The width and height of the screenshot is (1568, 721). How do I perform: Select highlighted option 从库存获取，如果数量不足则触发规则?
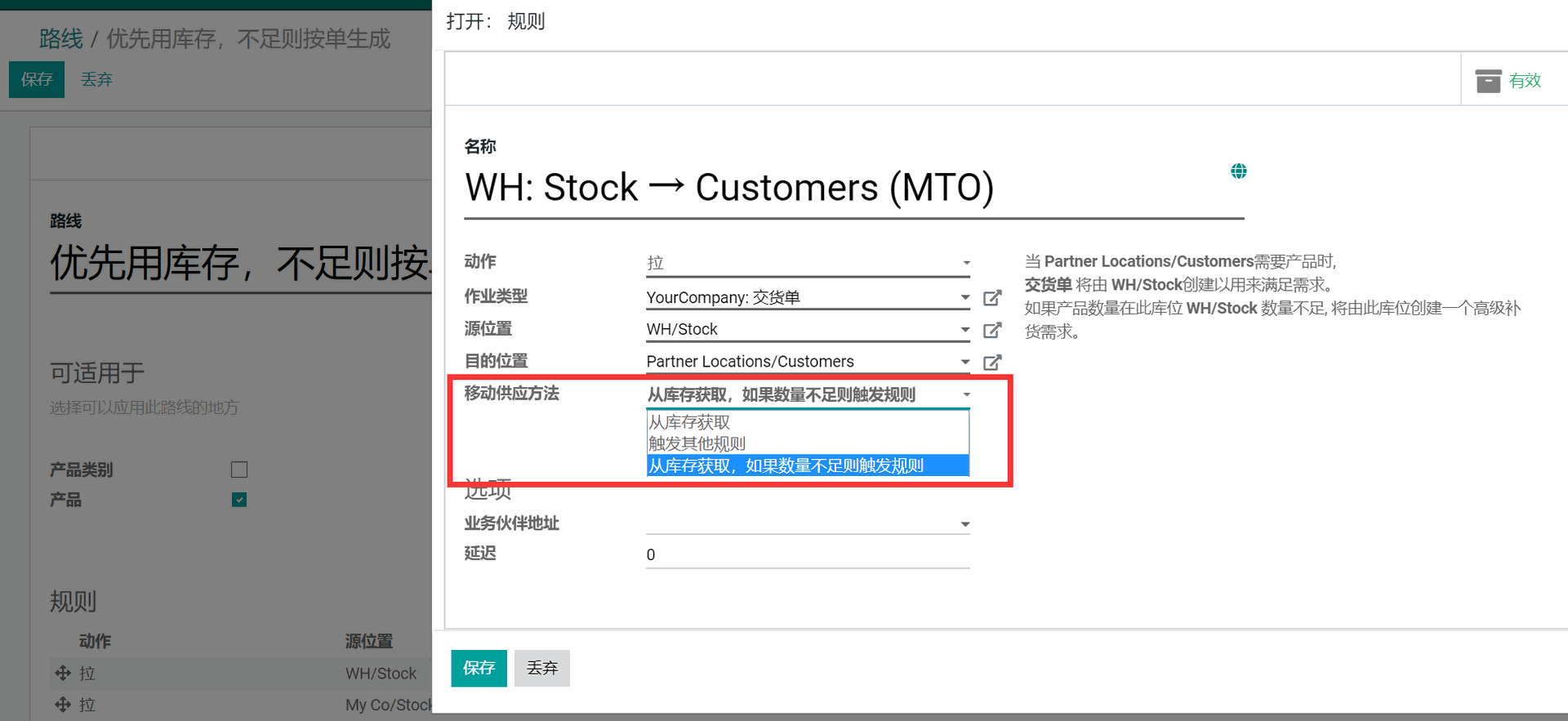808,465
